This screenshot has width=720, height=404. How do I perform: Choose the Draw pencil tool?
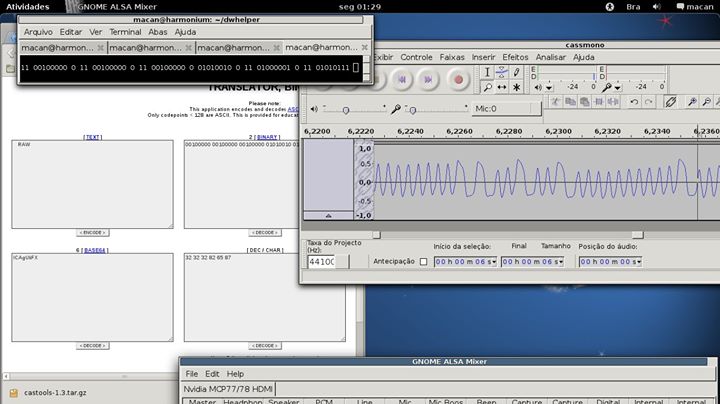click(516, 72)
